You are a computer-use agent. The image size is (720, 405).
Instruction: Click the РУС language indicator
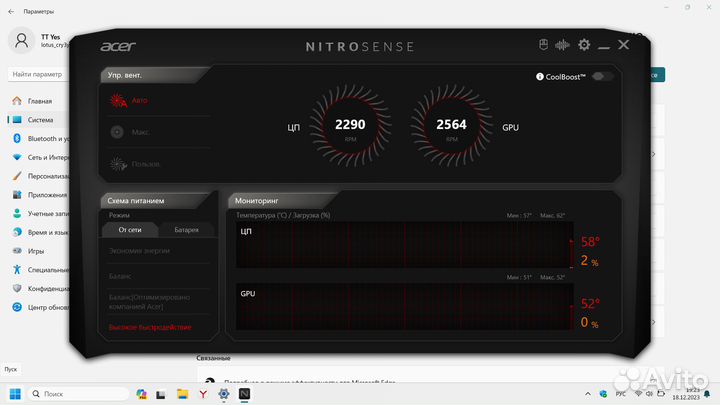(620, 394)
